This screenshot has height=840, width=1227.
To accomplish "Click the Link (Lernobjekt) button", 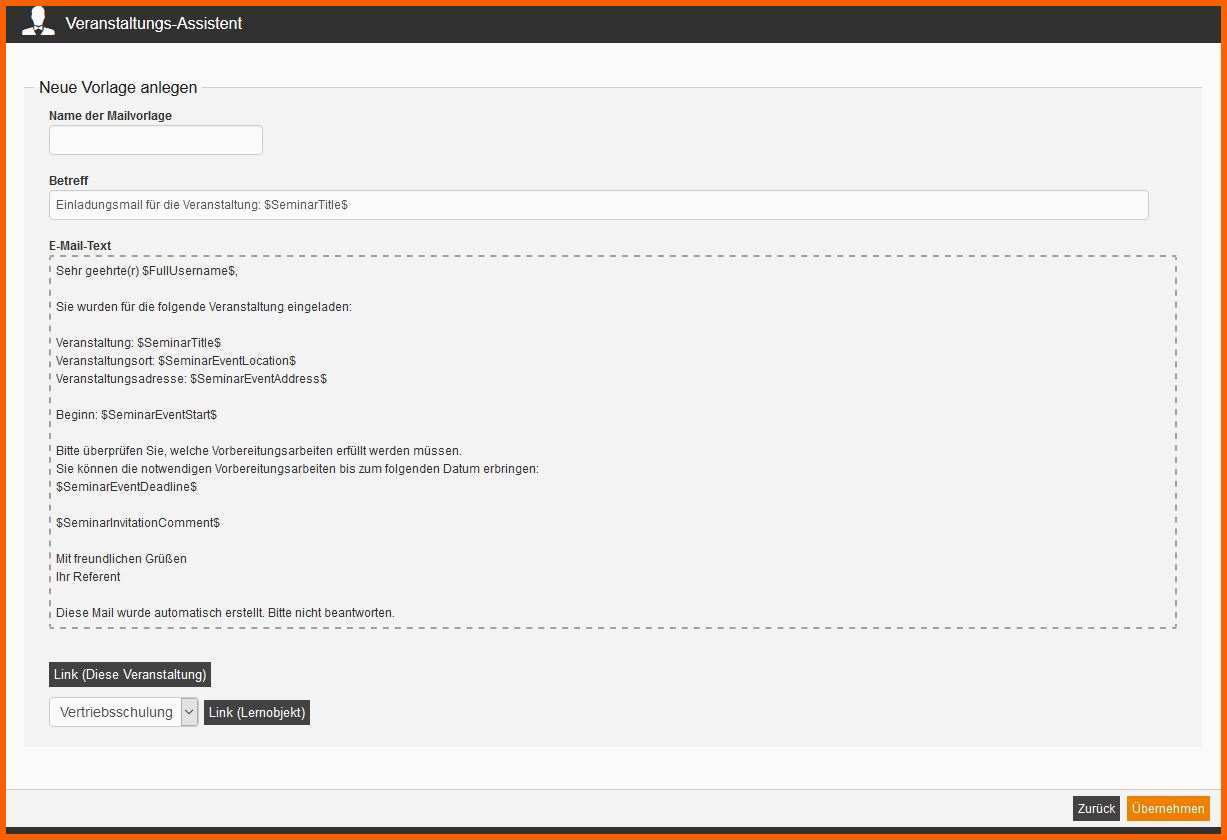I will click(257, 712).
